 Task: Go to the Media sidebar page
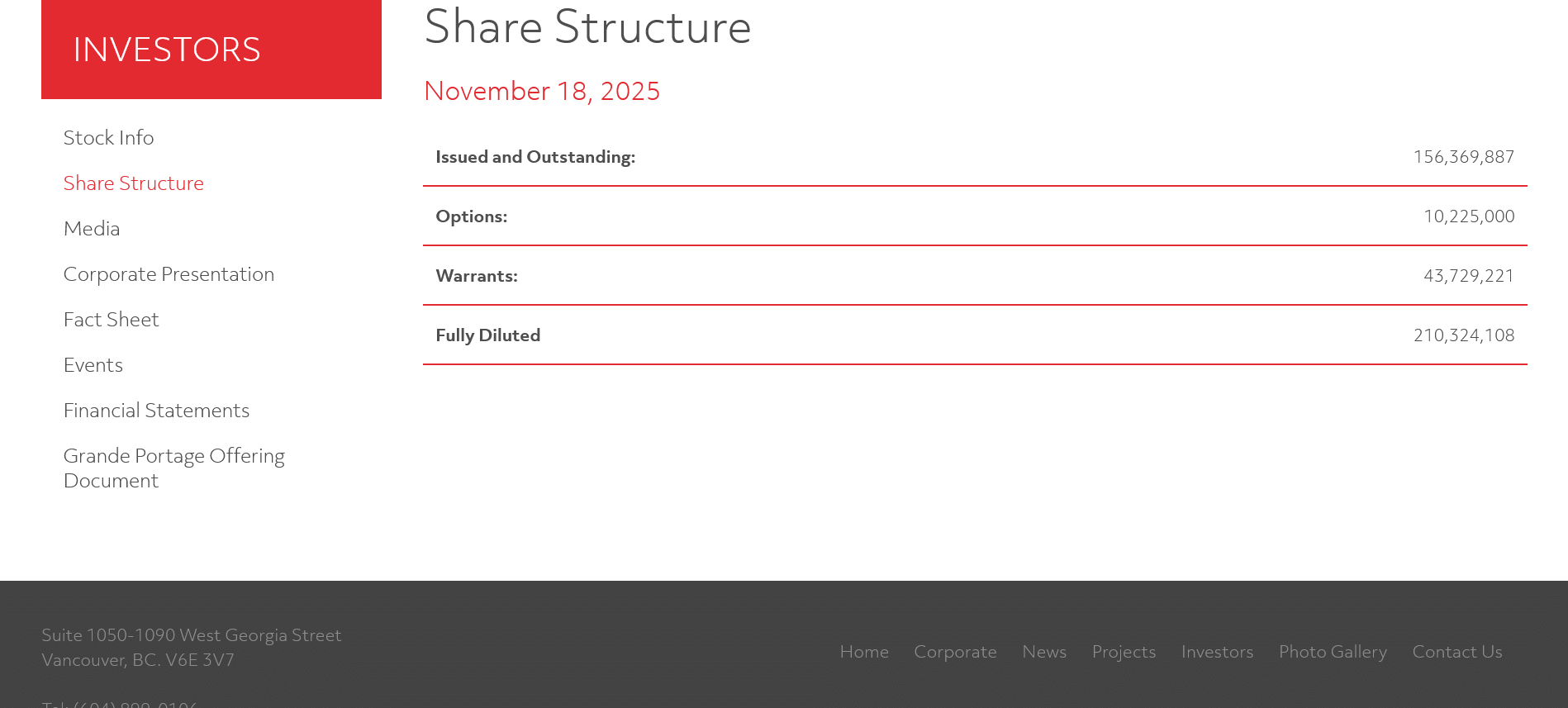[x=92, y=229]
